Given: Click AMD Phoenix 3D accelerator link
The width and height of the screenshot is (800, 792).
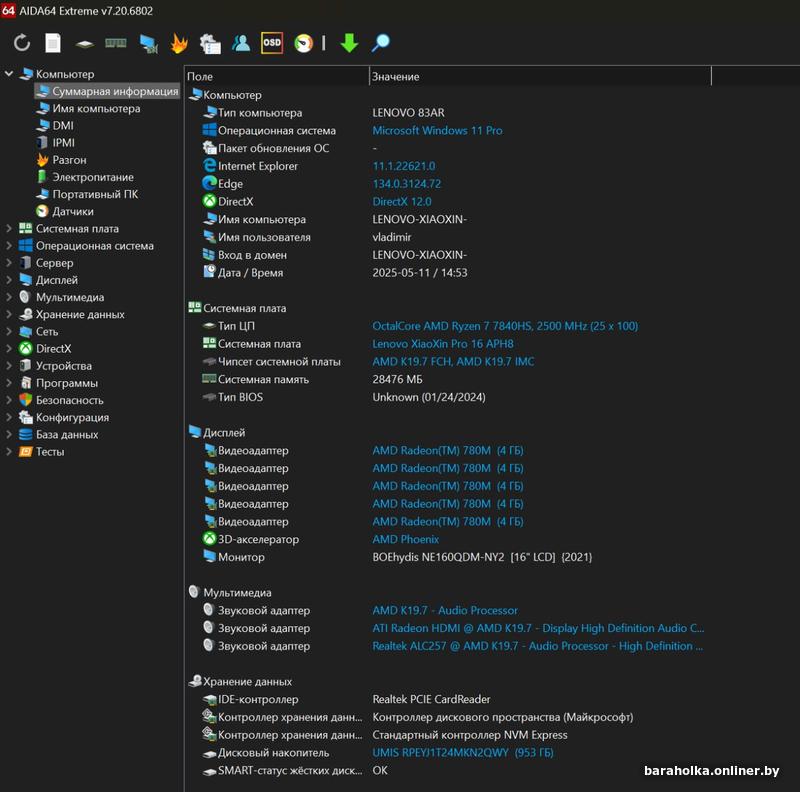Looking at the screenshot, I should pyautogui.click(x=406, y=539).
